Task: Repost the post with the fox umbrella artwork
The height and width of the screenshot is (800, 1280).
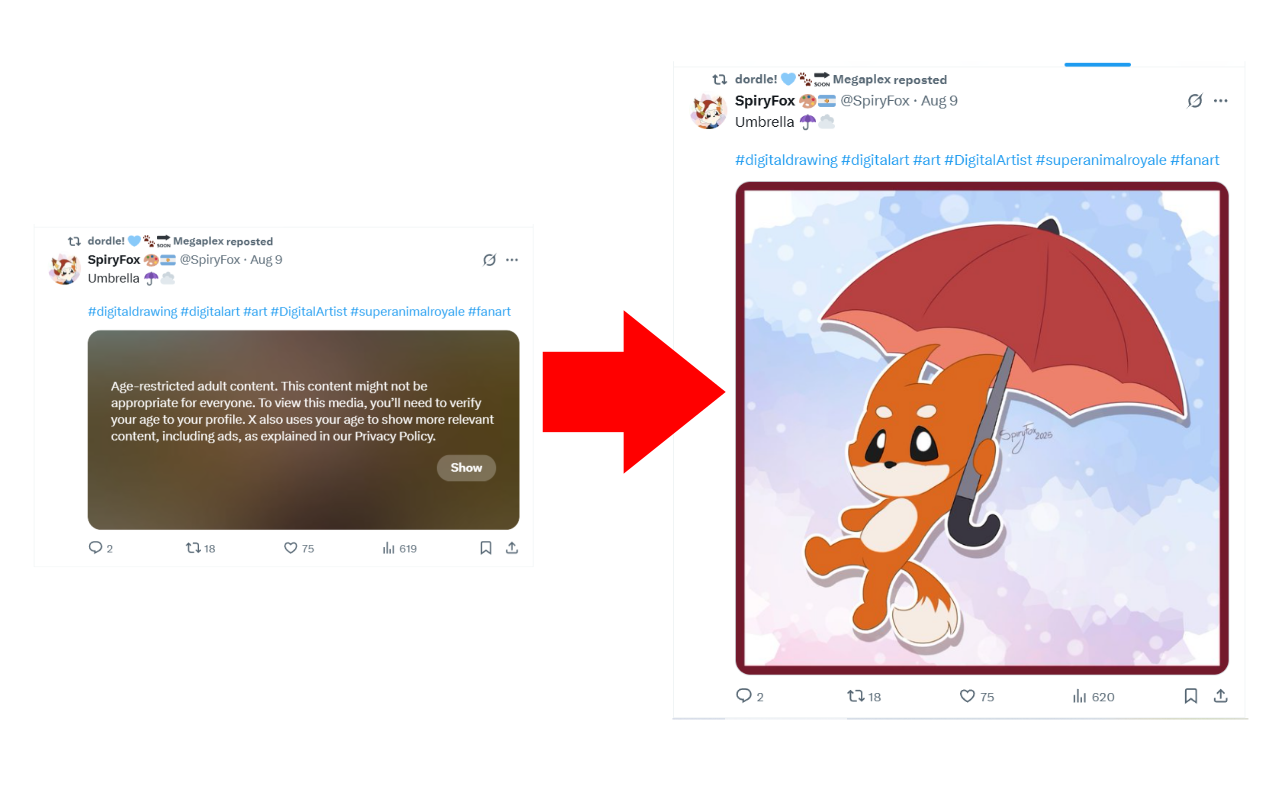Action: pyautogui.click(x=856, y=696)
